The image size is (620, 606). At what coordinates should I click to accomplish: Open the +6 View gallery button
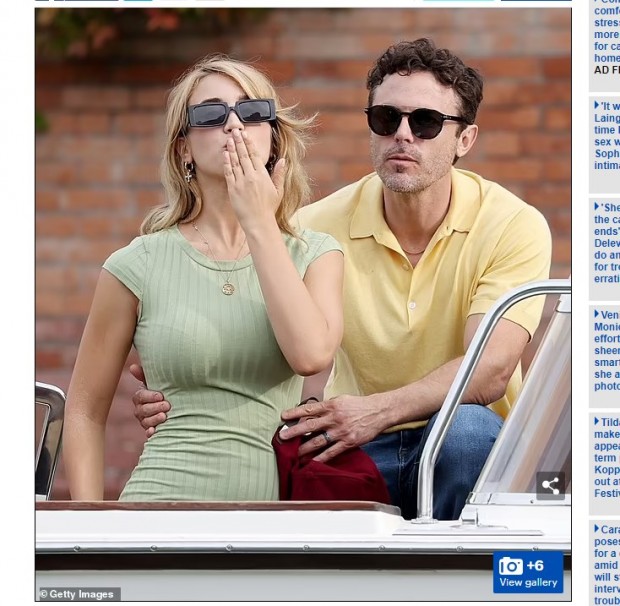(528, 572)
